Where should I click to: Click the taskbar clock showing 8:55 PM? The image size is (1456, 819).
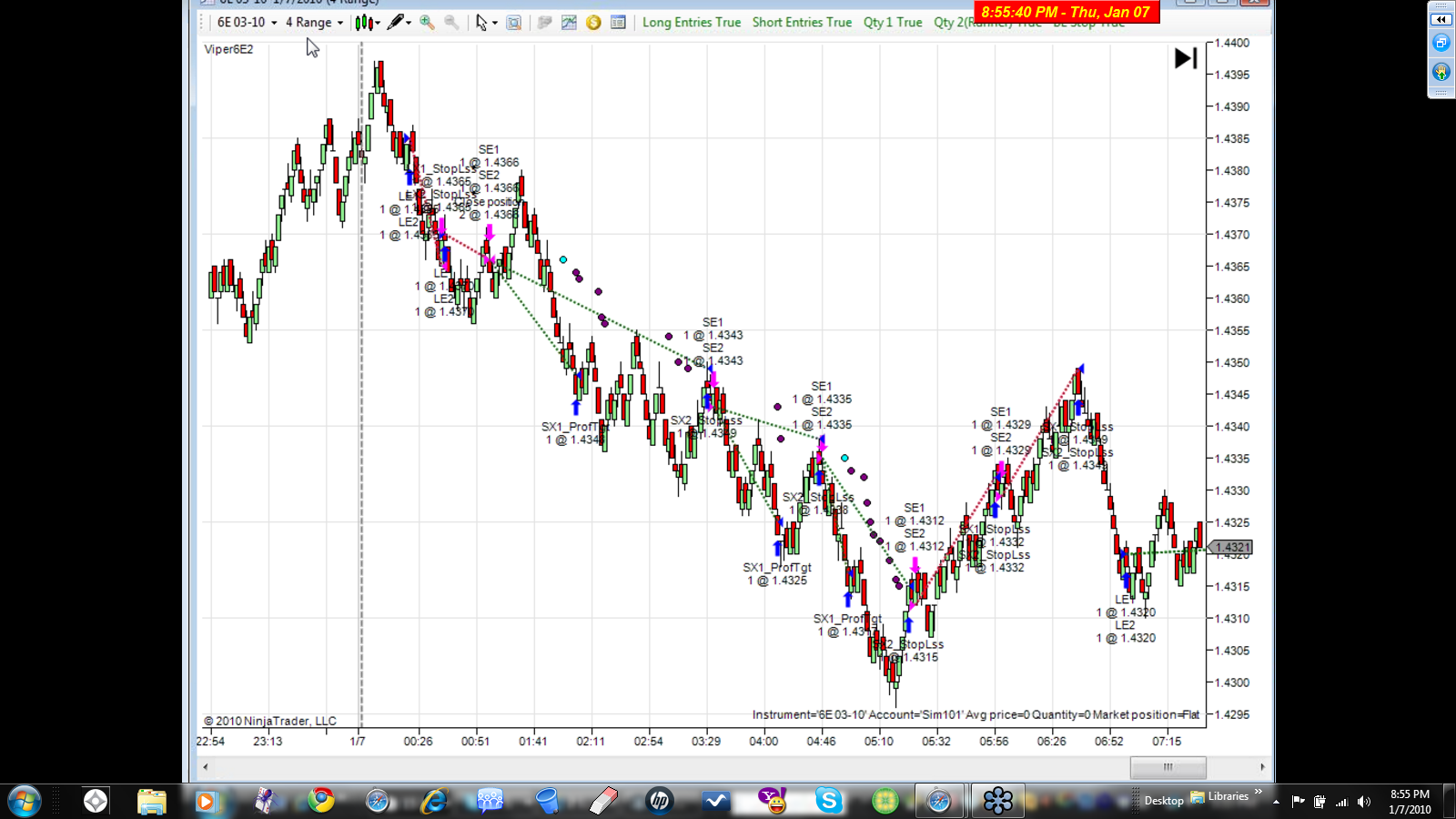click(x=1410, y=802)
